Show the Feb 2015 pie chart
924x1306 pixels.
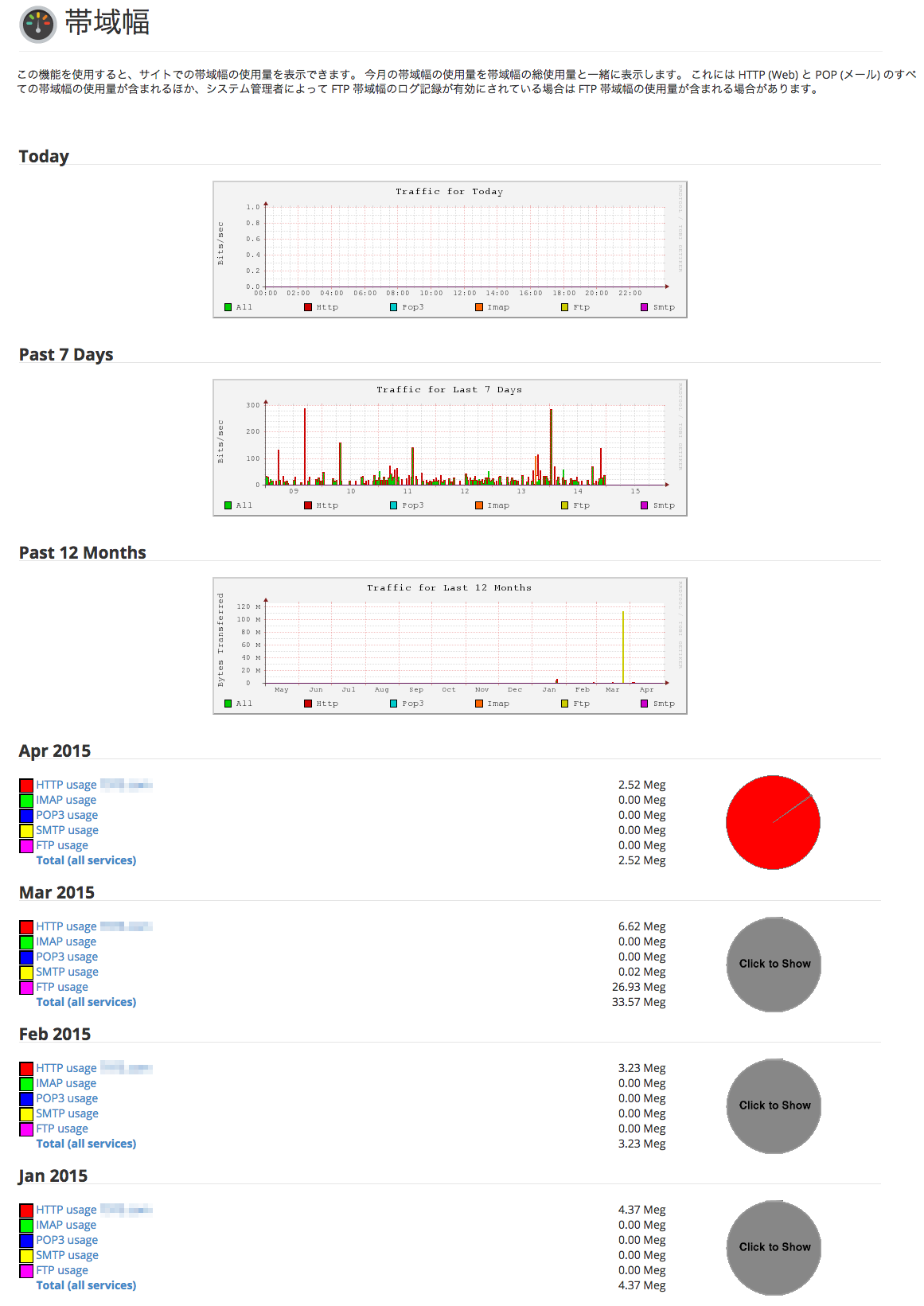click(774, 1105)
